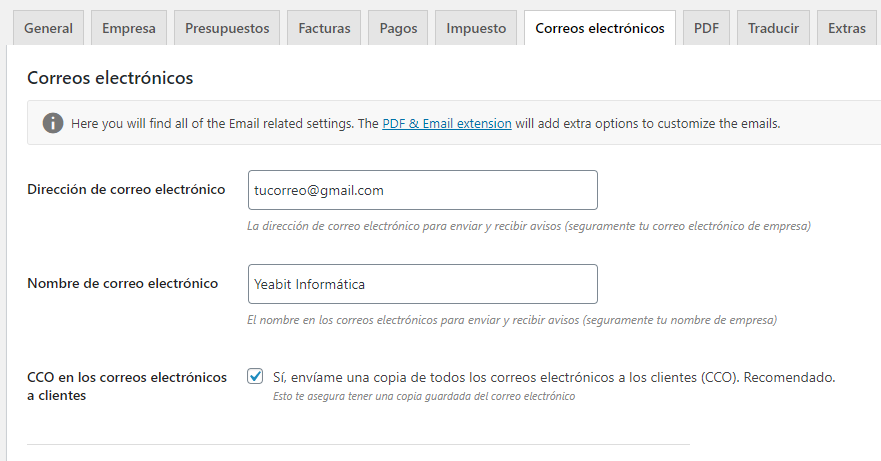Go to the Facturas tab
Image resolution: width=881 pixels, height=461 pixels.
[x=324, y=28]
